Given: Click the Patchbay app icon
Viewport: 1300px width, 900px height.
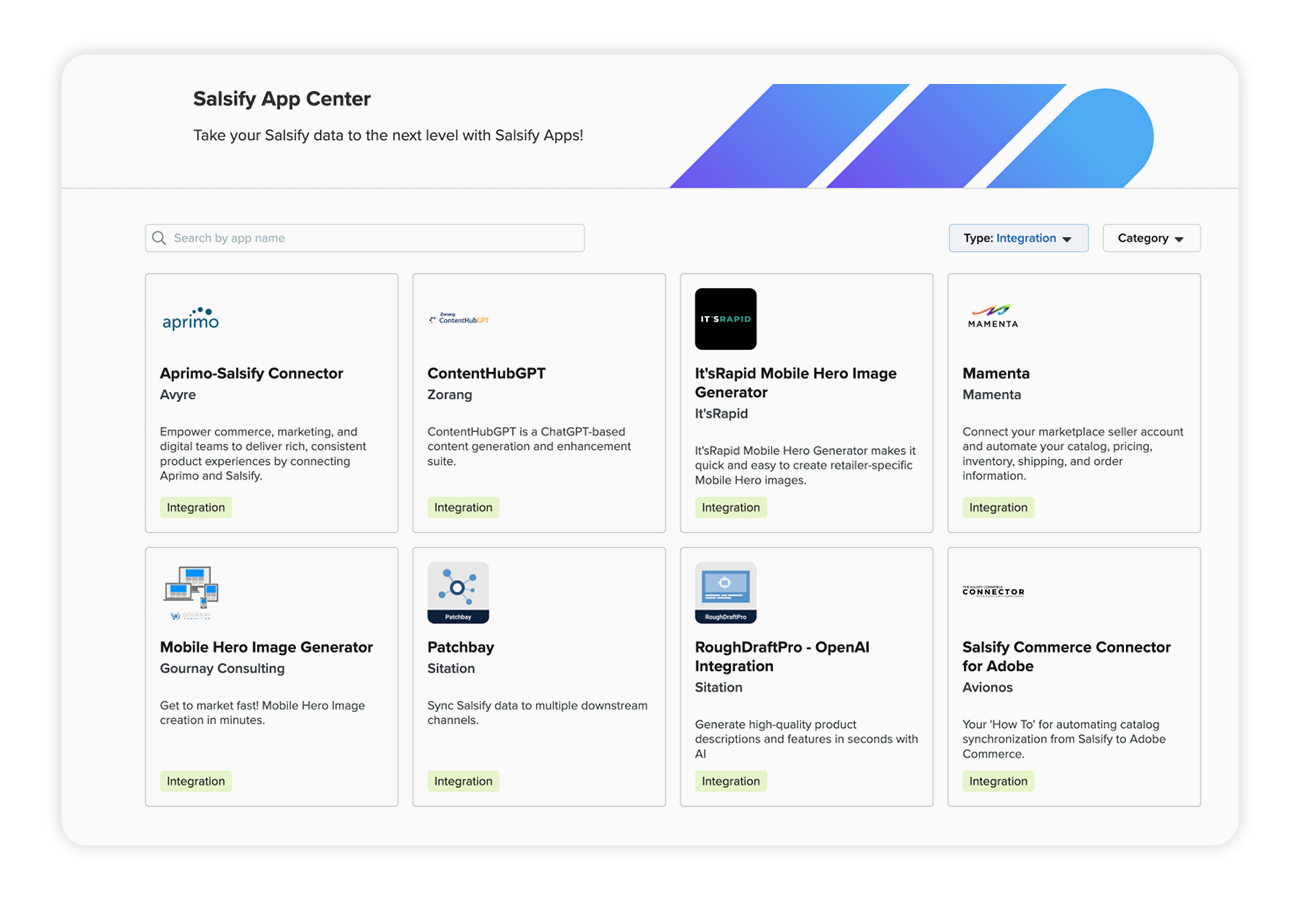Looking at the screenshot, I should click(458, 593).
